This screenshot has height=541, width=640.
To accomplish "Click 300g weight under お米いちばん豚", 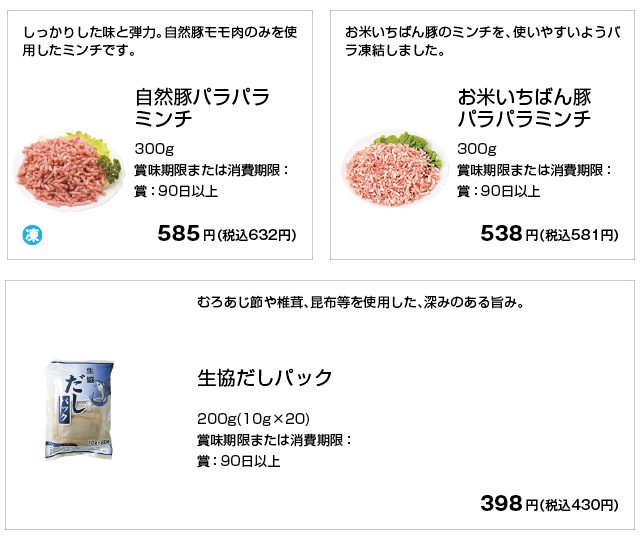I will click(x=475, y=149).
